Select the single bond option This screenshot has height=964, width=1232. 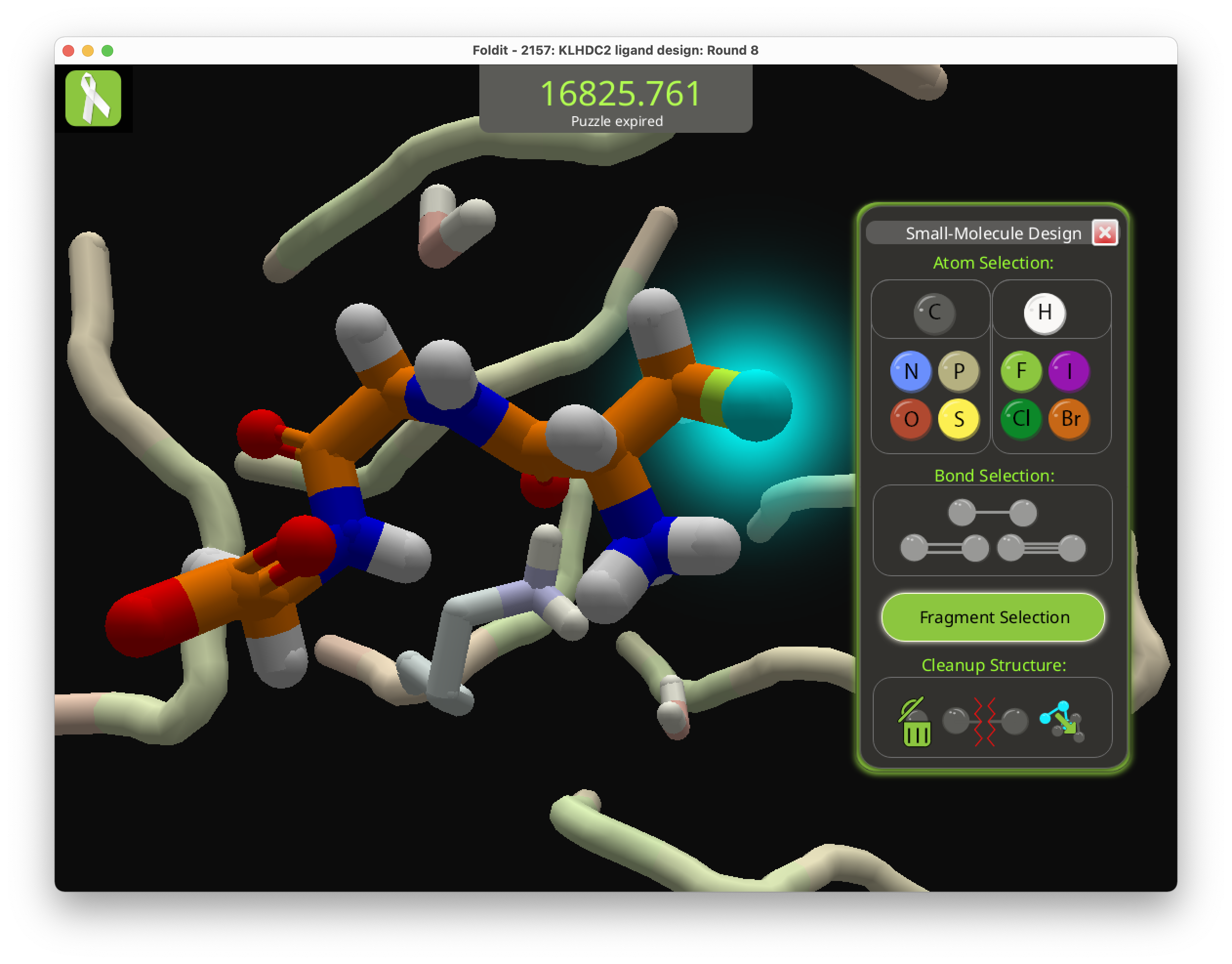coord(992,512)
